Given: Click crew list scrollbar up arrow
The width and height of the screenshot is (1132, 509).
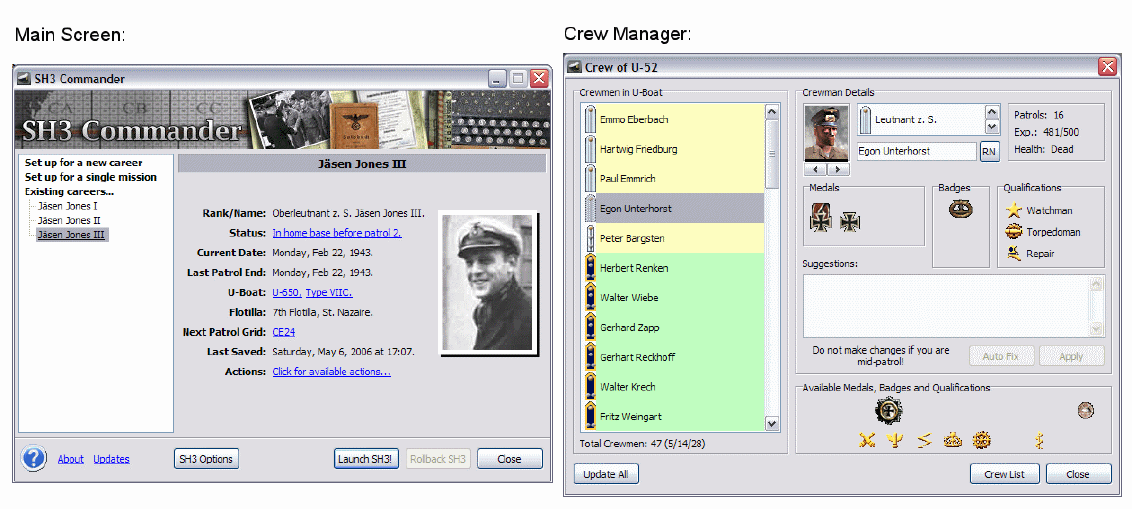Looking at the screenshot, I should (772, 113).
